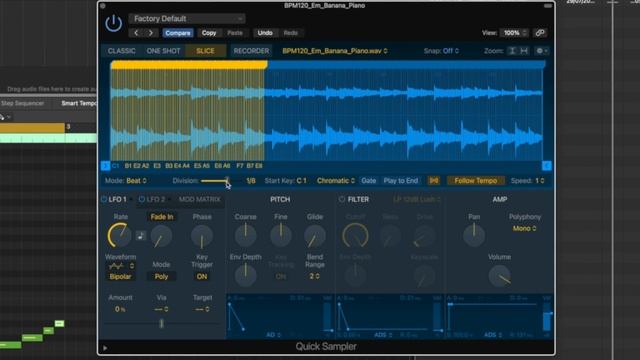Toggle LFO Bipolar button
Image resolution: width=640 pixels, height=360 pixels.
tap(120, 276)
